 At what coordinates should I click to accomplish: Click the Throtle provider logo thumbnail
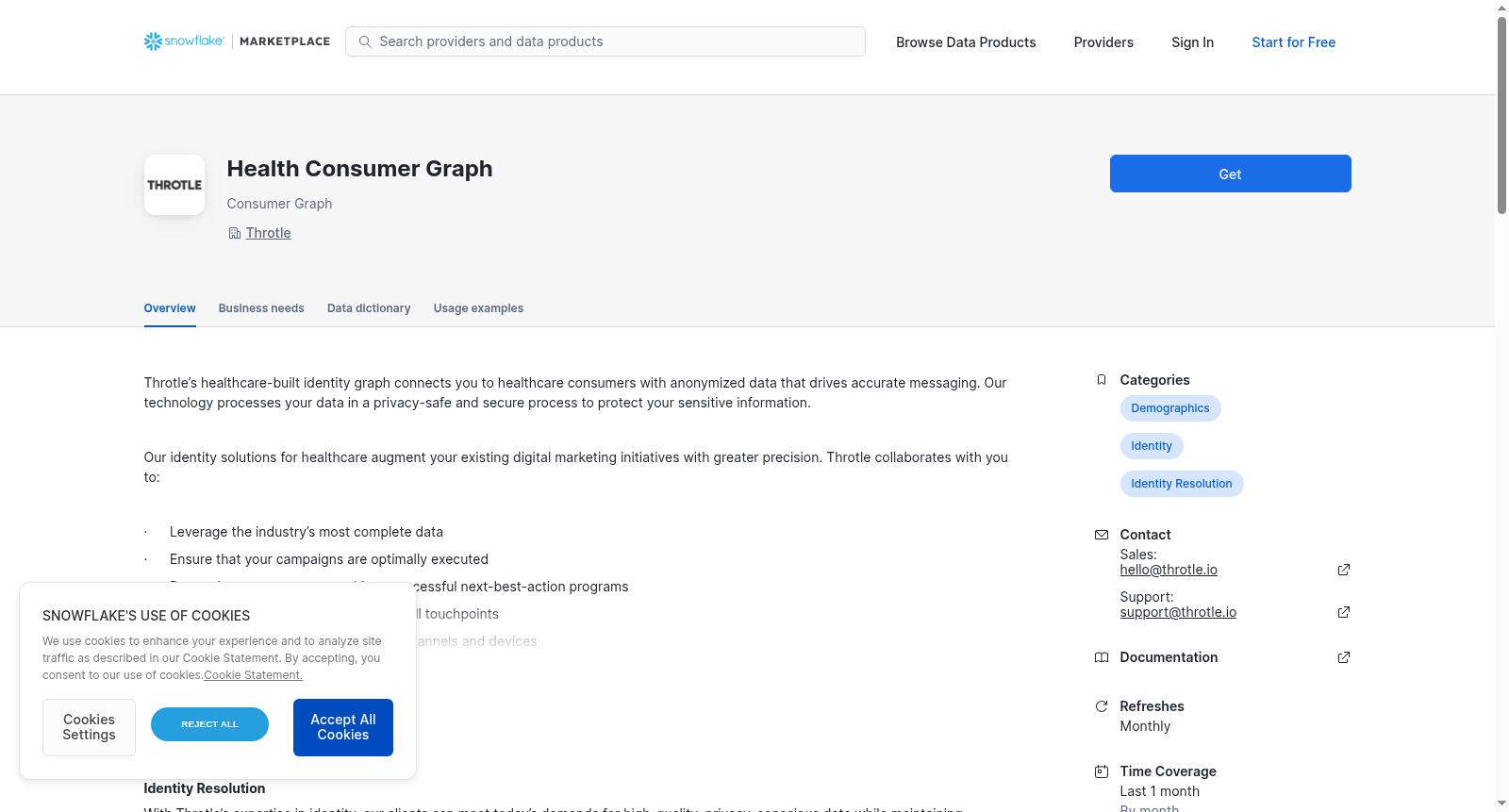point(174,185)
